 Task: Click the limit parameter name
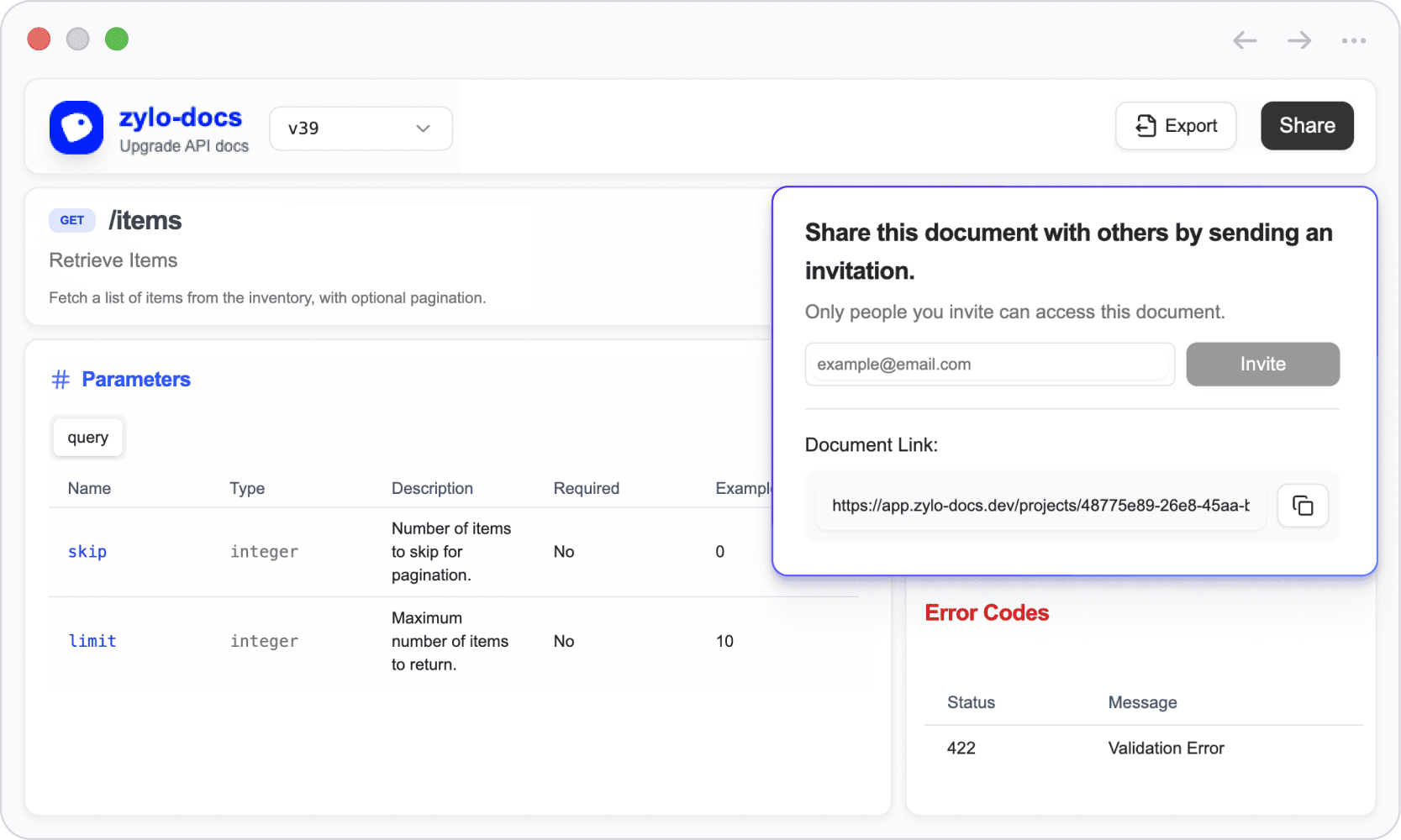(x=92, y=641)
